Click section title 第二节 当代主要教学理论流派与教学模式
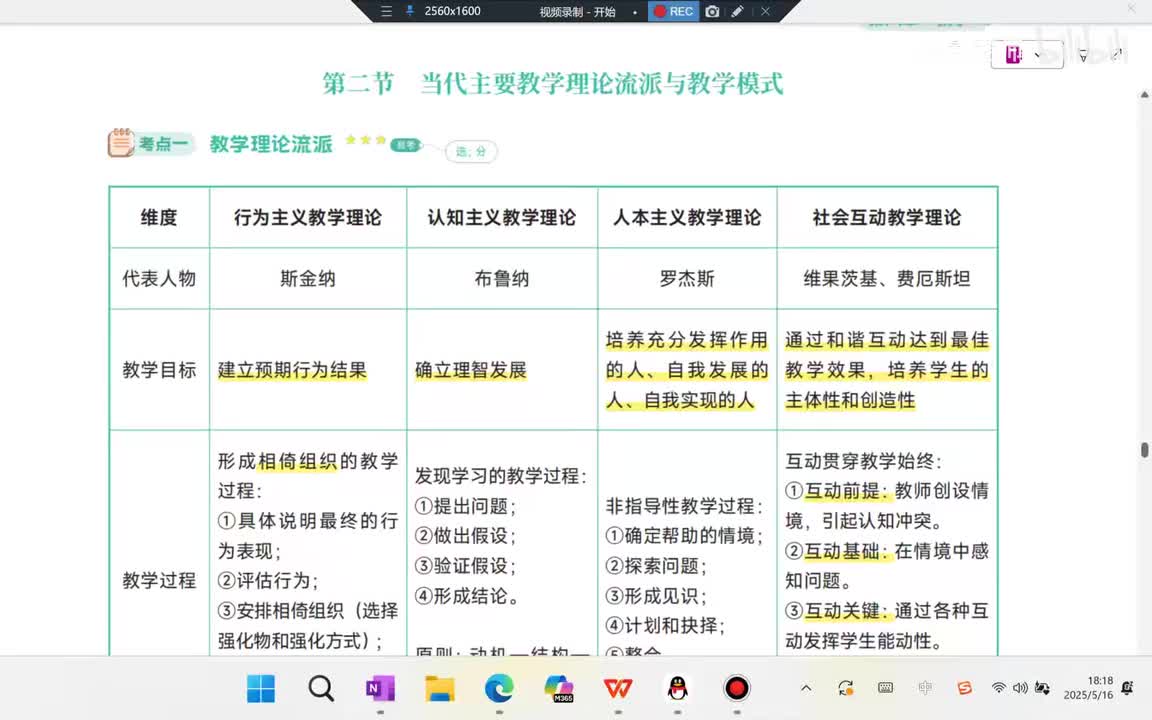 pyautogui.click(x=552, y=83)
